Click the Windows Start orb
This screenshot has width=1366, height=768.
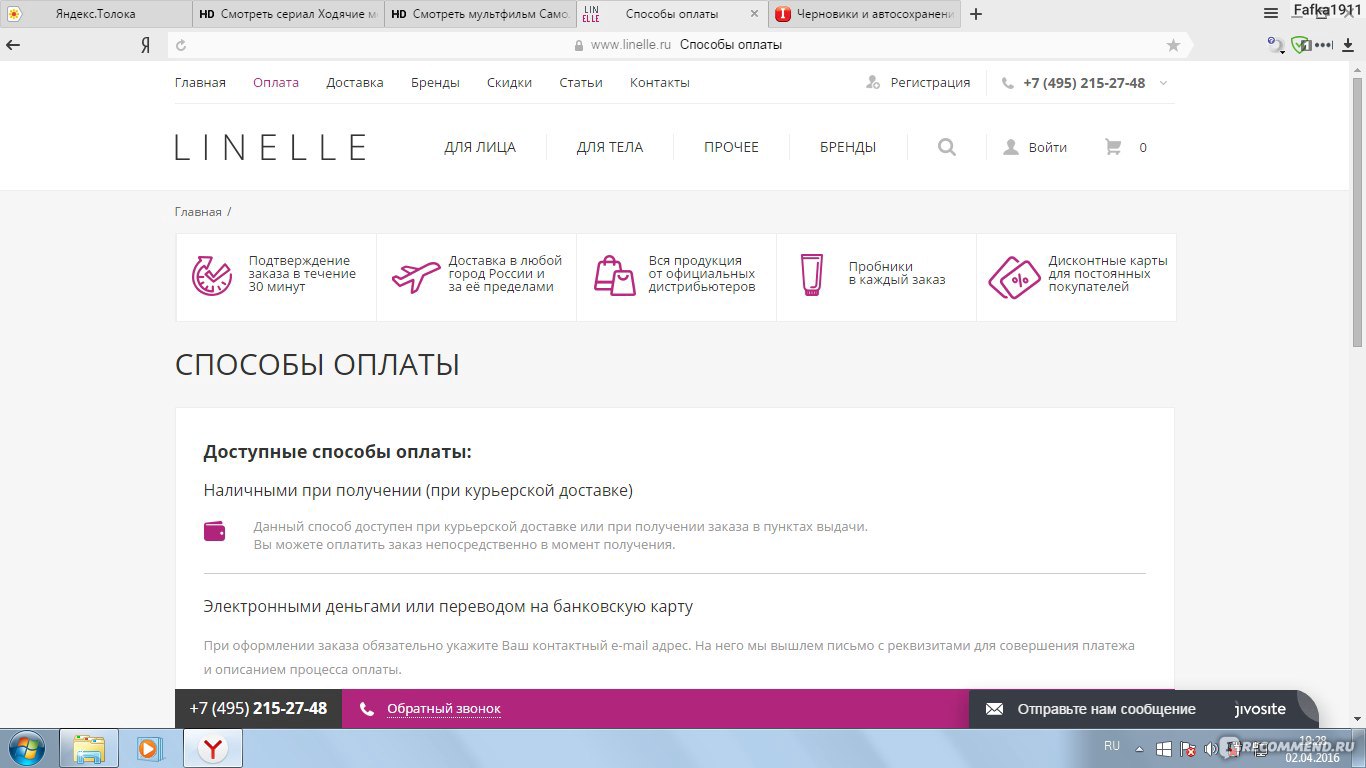[26, 748]
